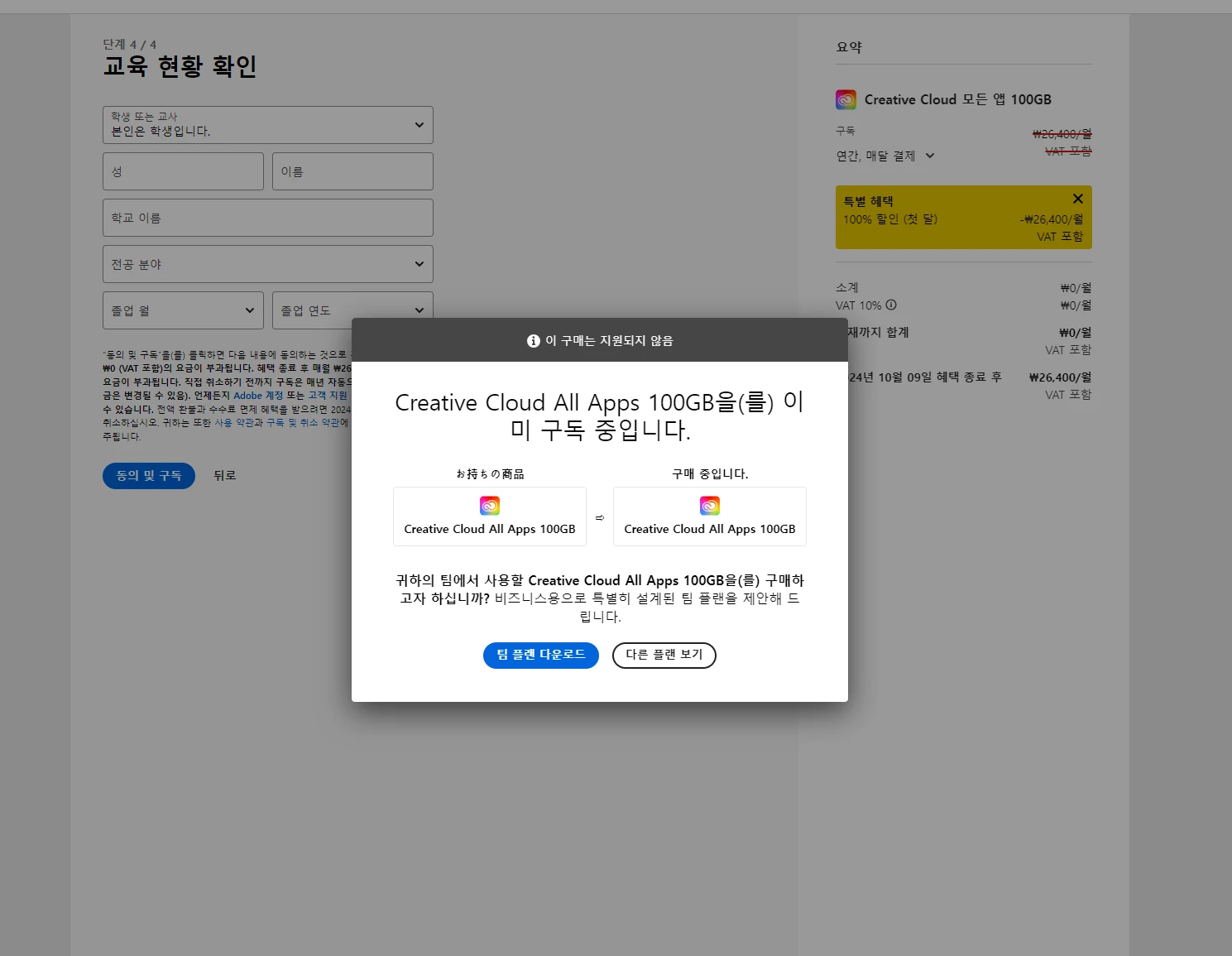Click the Creative Cloud icon in the purchasing card
The width and height of the screenshot is (1232, 956).
[710, 506]
